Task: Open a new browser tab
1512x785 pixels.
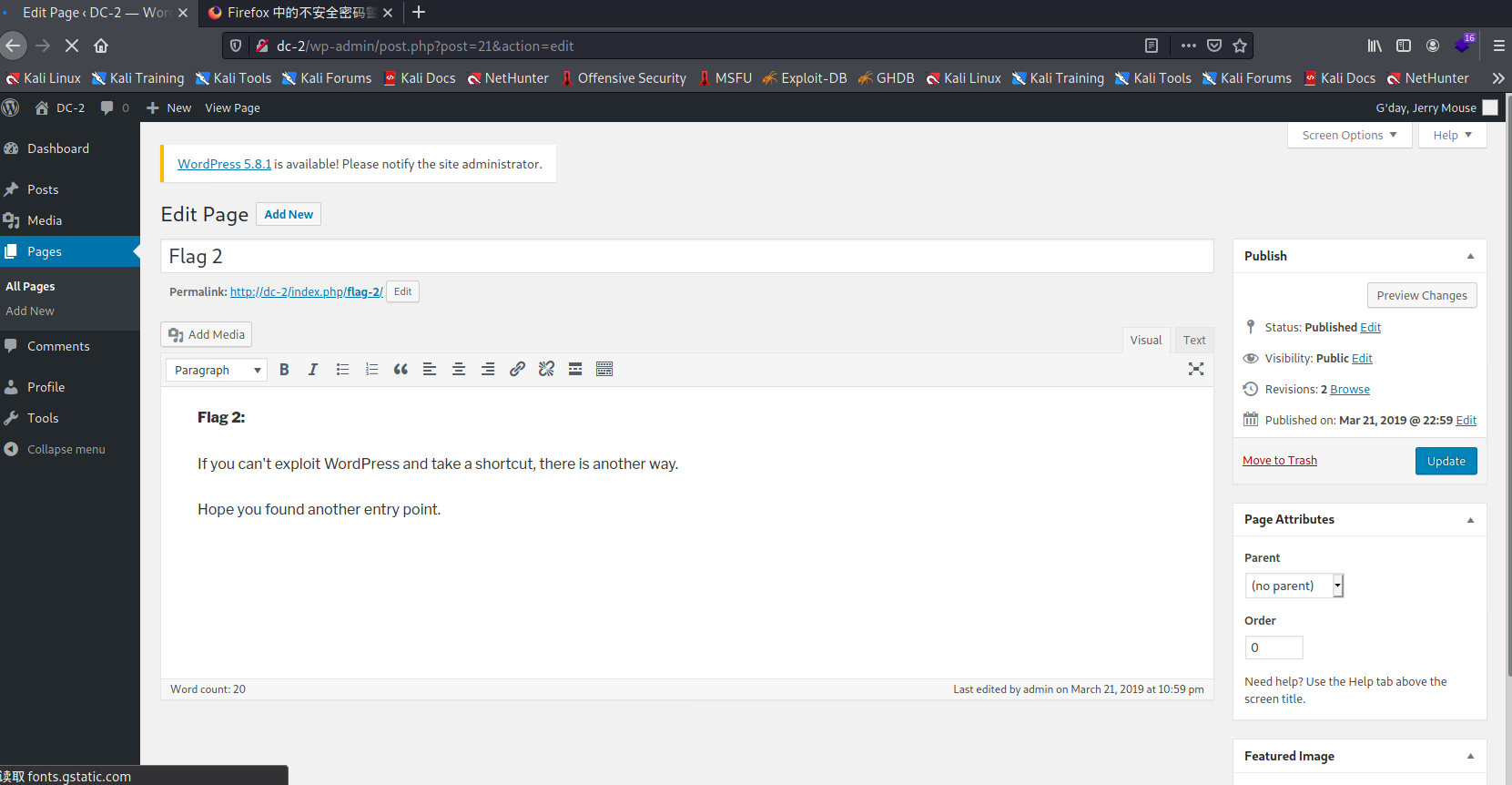Action: click(x=419, y=12)
